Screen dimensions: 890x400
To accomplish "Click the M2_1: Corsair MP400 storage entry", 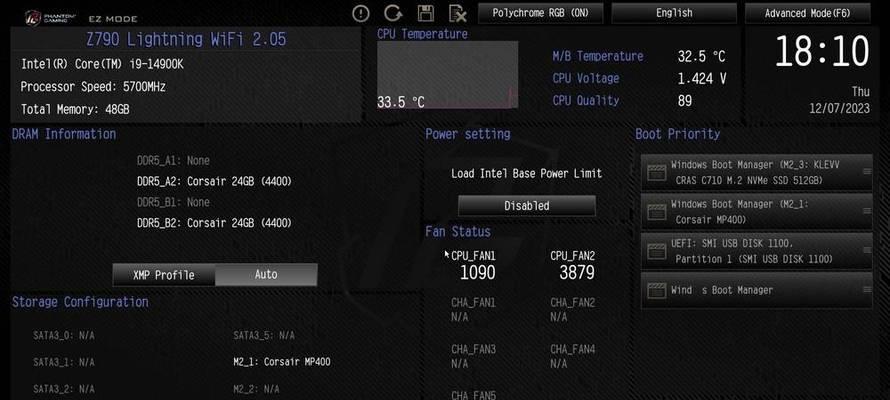I will tap(282, 362).
